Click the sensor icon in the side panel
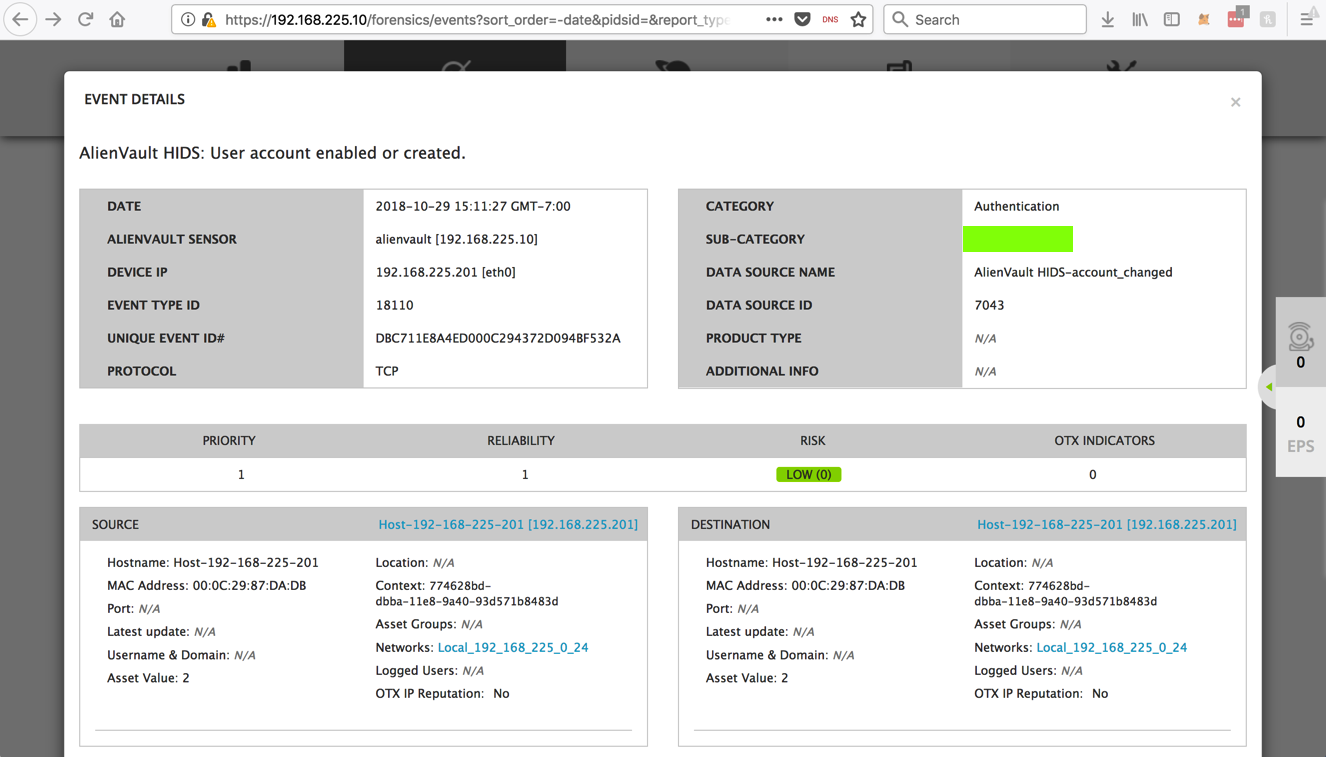Image resolution: width=1326 pixels, height=757 pixels. click(x=1300, y=336)
